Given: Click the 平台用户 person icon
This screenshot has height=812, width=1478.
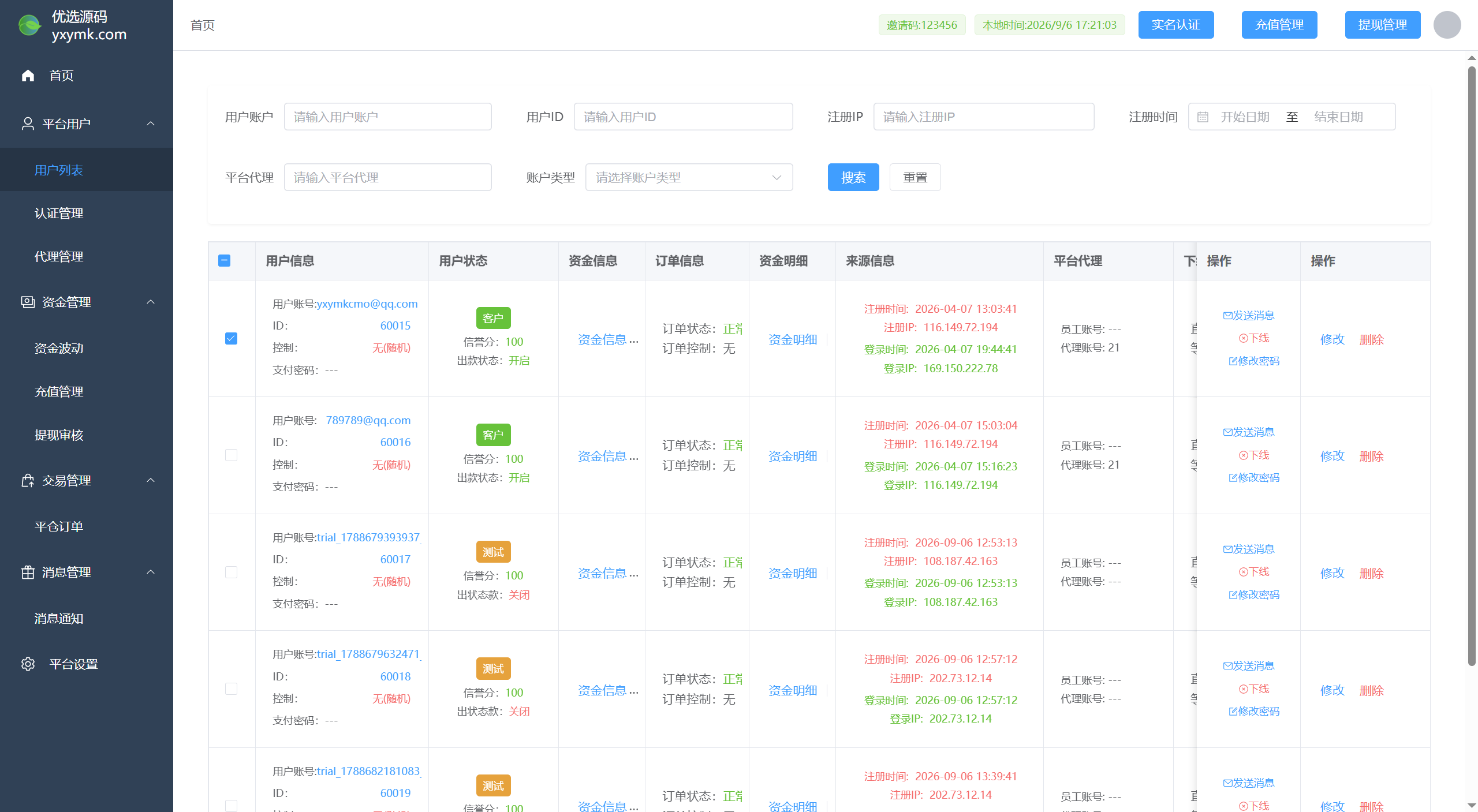Looking at the screenshot, I should (28, 124).
